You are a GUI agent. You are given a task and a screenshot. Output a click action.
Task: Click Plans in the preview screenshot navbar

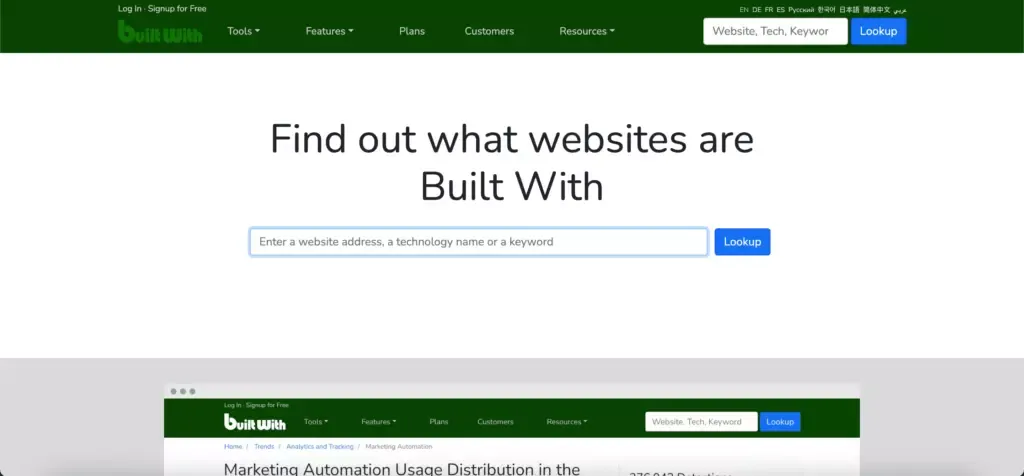tap(439, 422)
